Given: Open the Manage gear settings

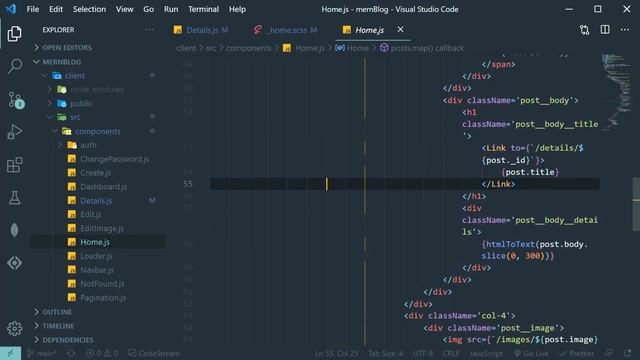Looking at the screenshot, I should click(x=14, y=329).
